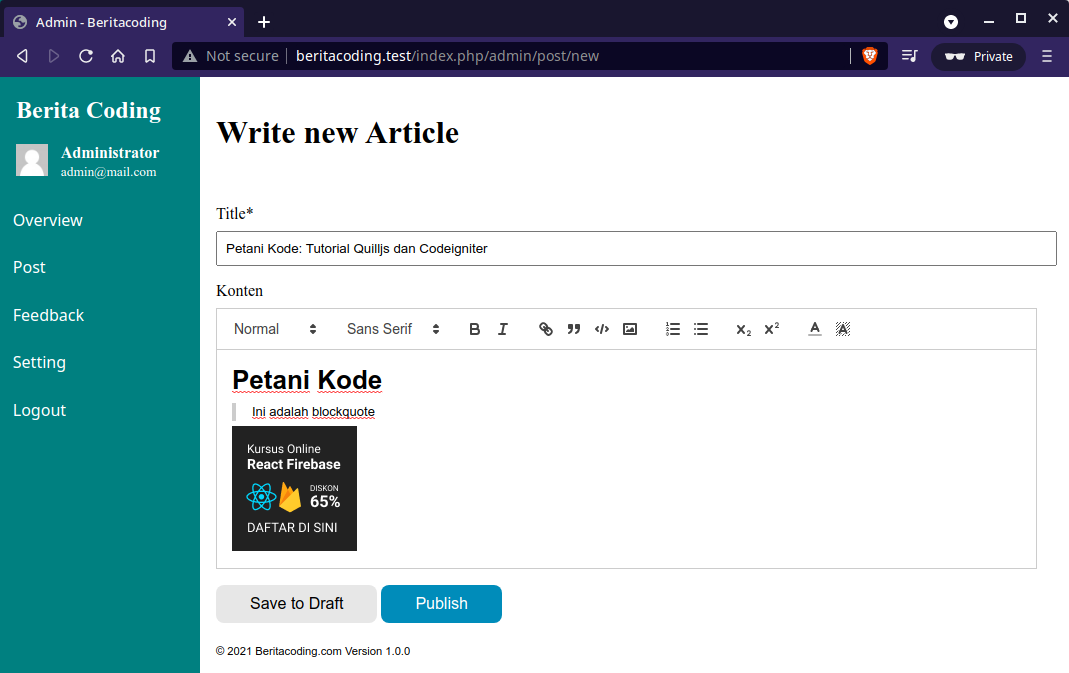Open the Normal paragraph style dropdown

click(x=272, y=328)
